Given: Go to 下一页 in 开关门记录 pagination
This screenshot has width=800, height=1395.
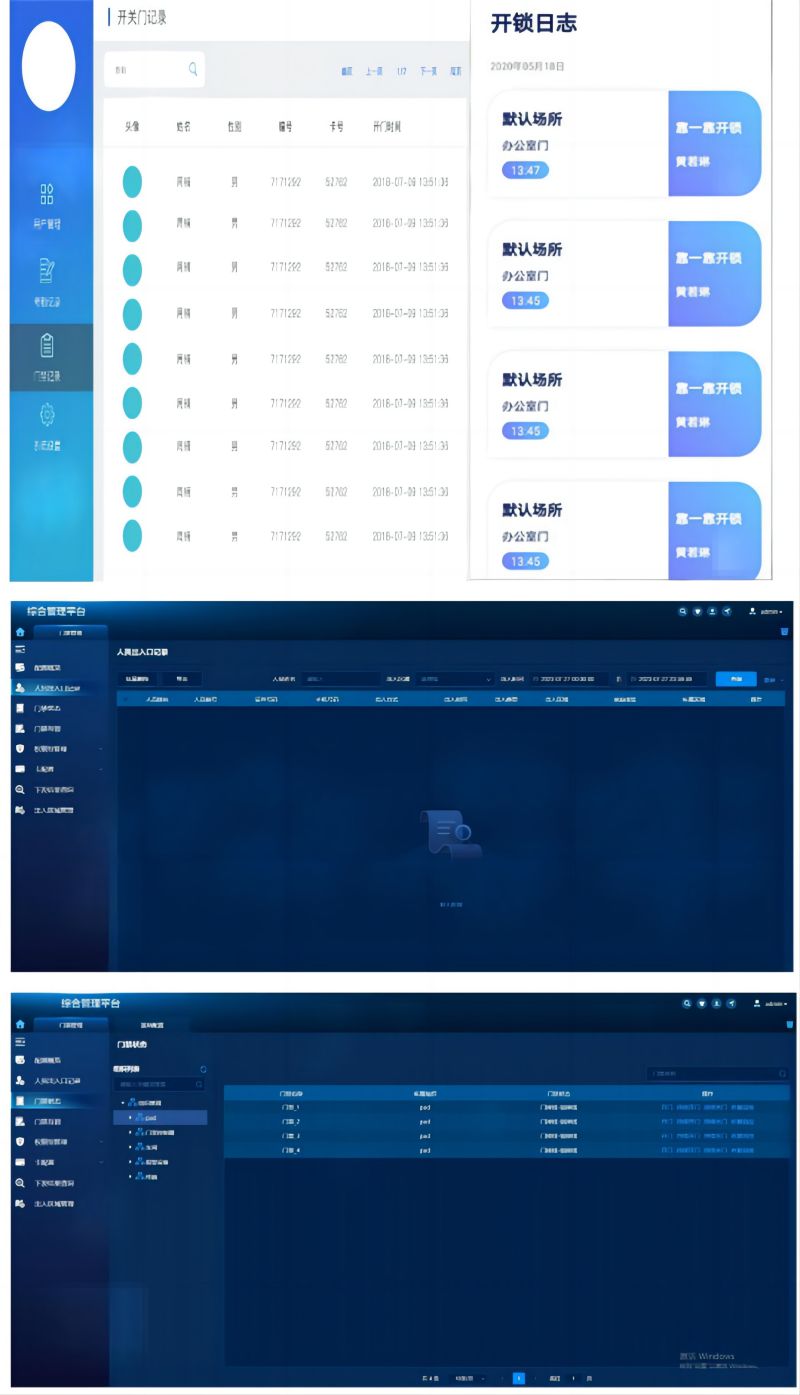Looking at the screenshot, I should click(428, 71).
